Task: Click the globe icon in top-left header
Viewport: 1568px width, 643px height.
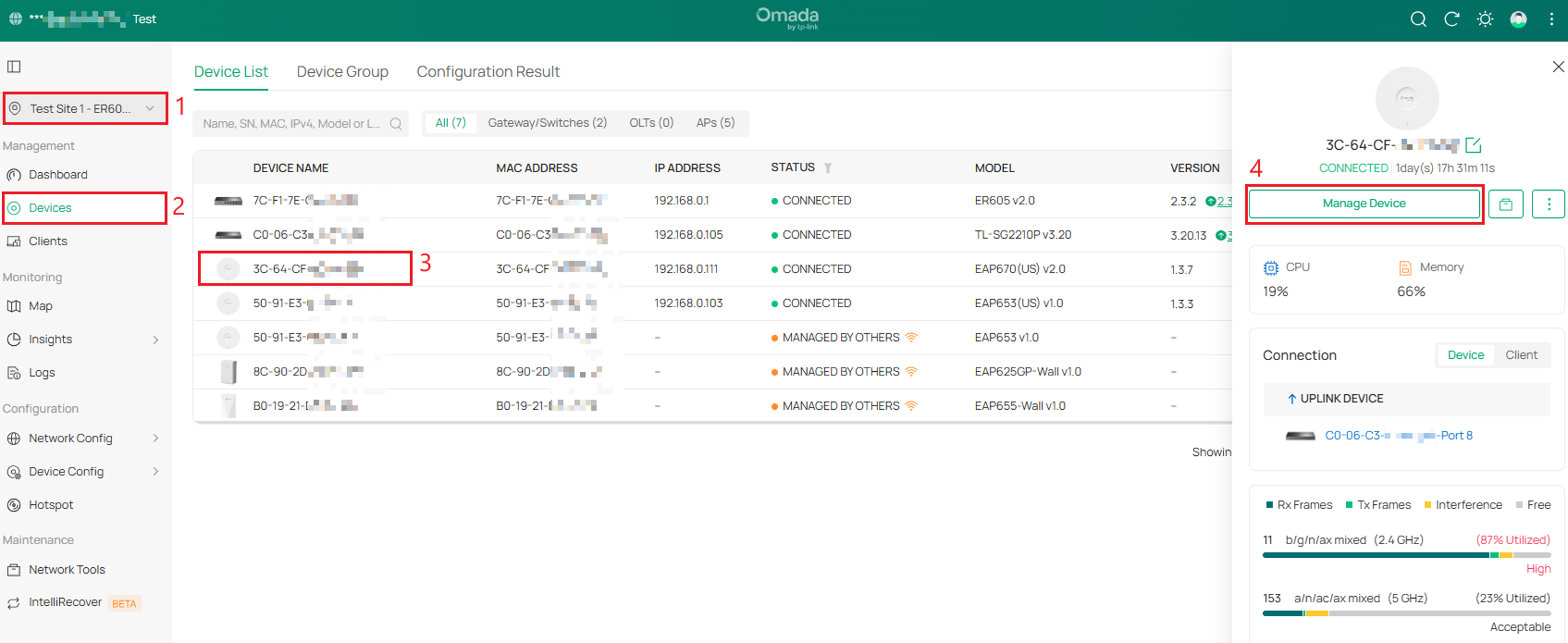Action: (x=16, y=19)
